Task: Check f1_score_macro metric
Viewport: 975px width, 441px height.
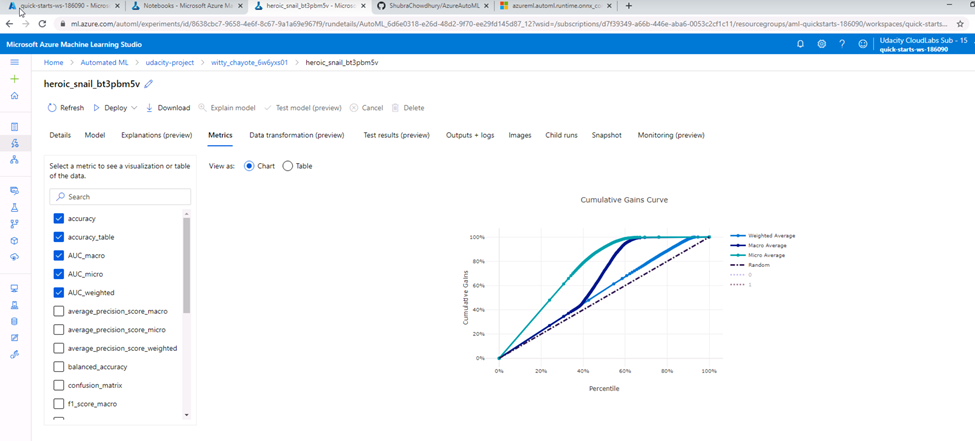Action: (x=59, y=404)
